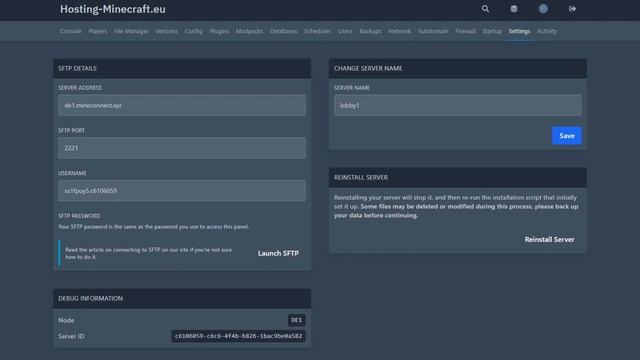Switch to the Console tab
Image resolution: width=640 pixels, height=360 pixels.
pyautogui.click(x=70, y=31)
